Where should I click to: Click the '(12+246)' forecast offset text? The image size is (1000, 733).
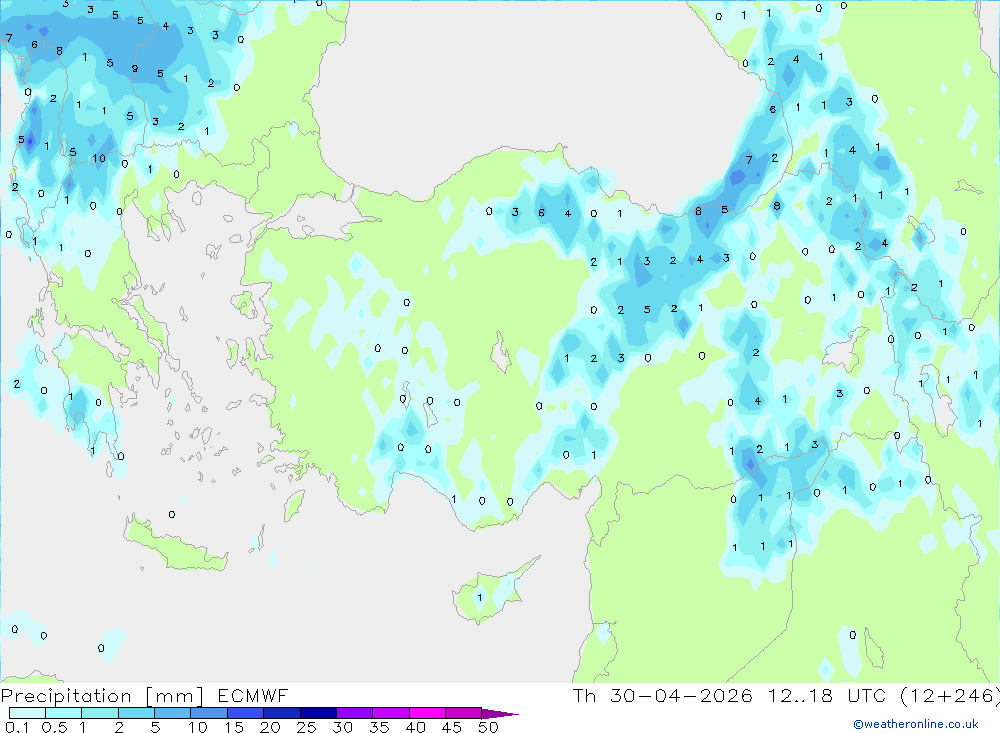[x=949, y=695]
